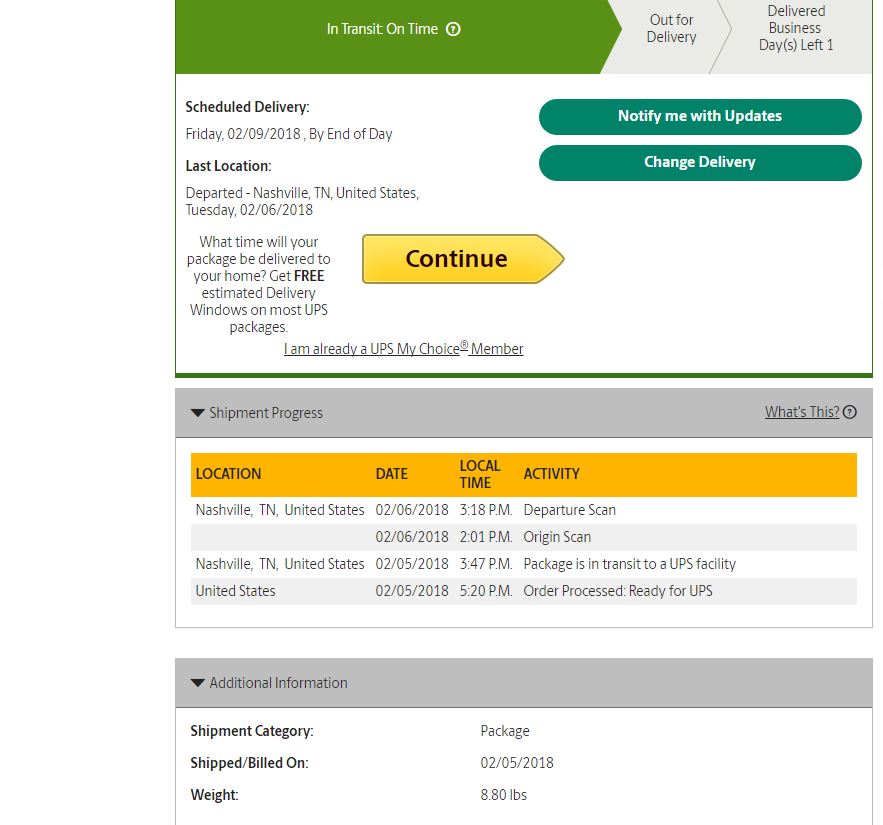Click the LOCAL TIME column header
The image size is (883, 825).
pyautogui.click(x=480, y=474)
